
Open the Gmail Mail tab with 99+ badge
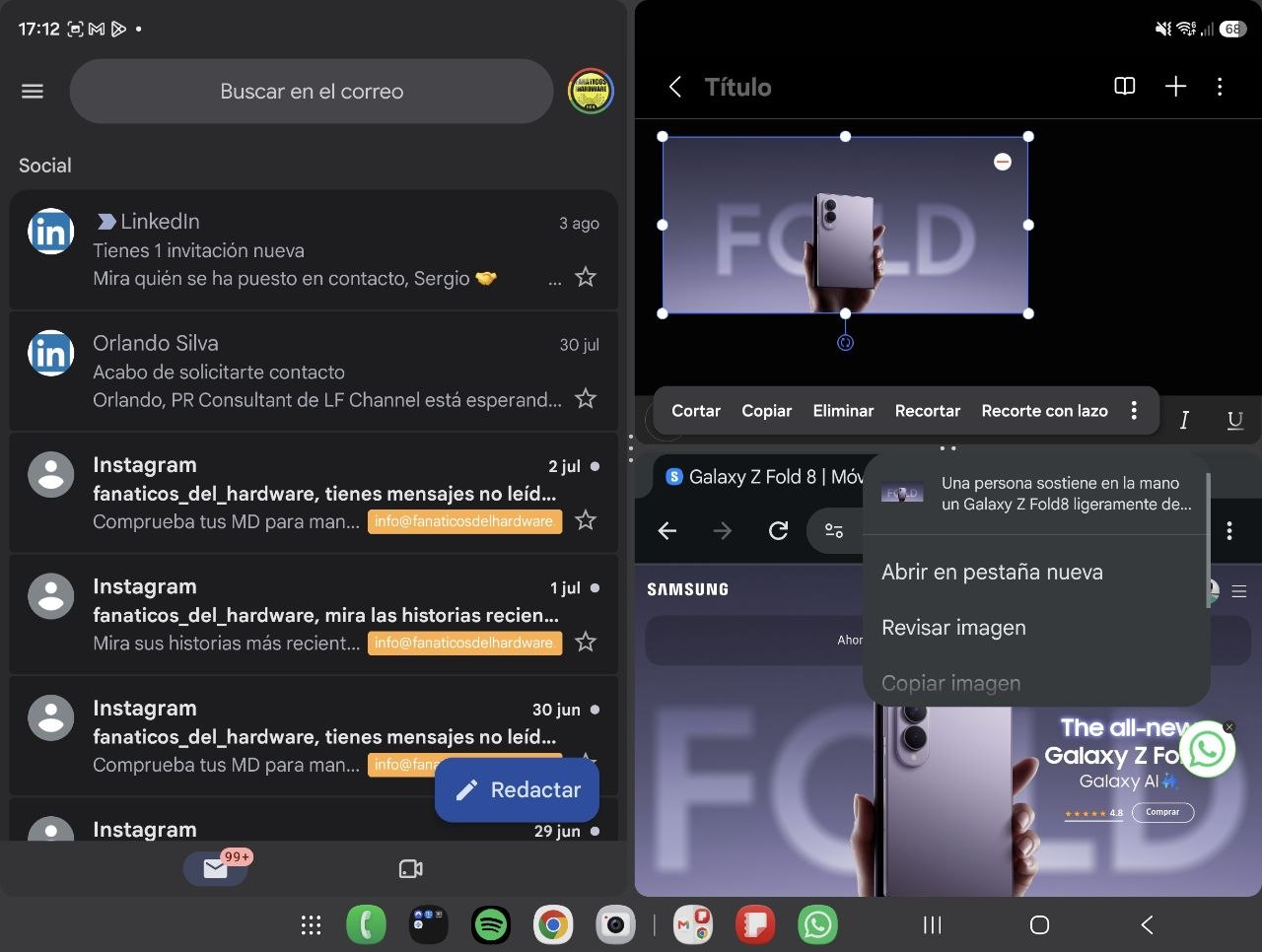215,868
